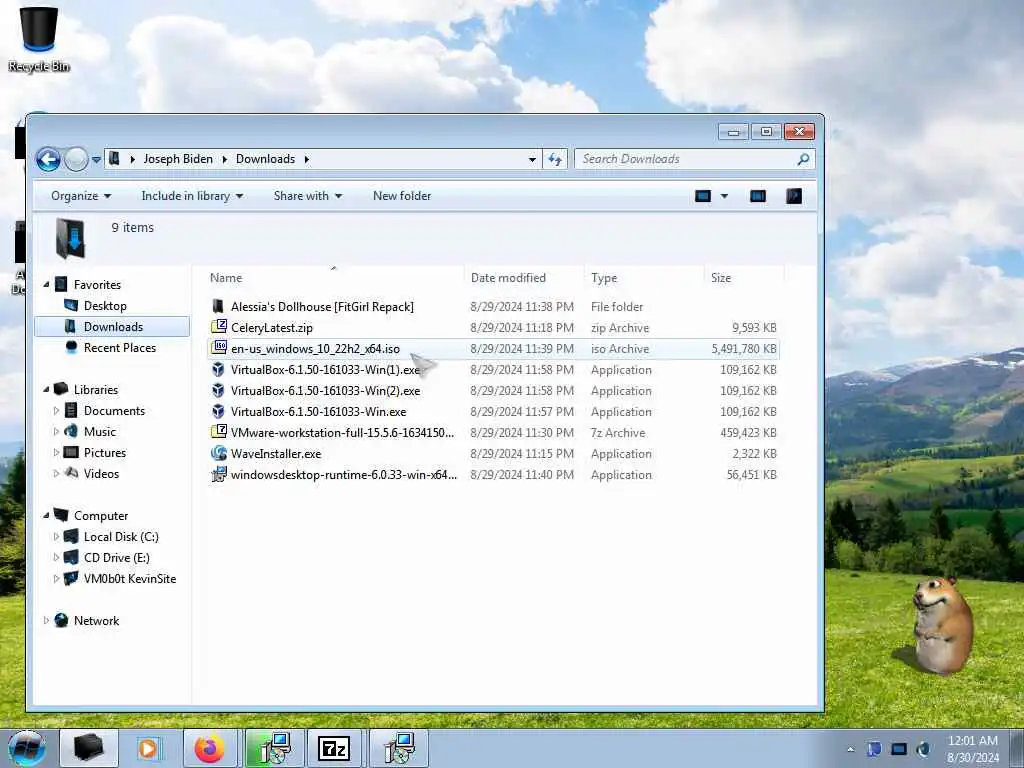This screenshot has height=768, width=1024.
Task: Expand the arrow after Downloads breadcrumb
Action: [x=306, y=159]
